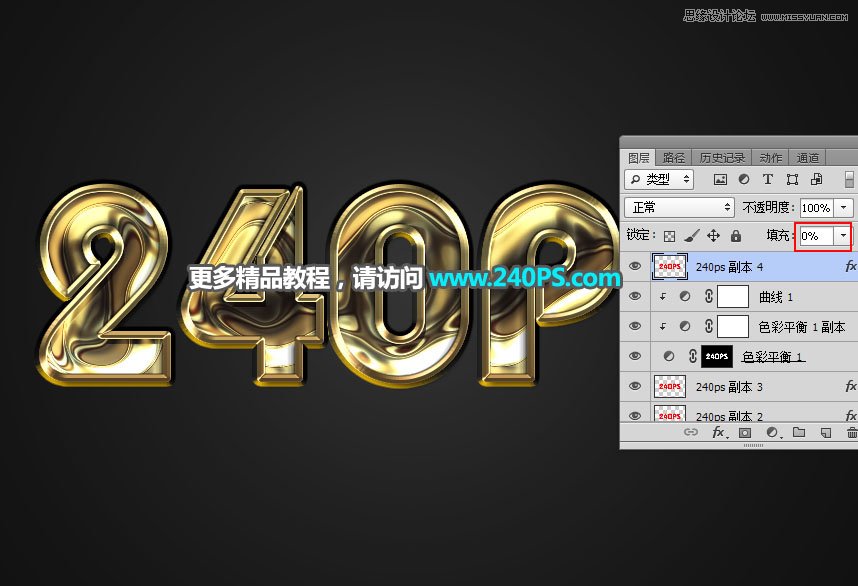The height and width of the screenshot is (586, 858).
Task: Hide the 240ps 副本 3 layer
Action: (635, 386)
